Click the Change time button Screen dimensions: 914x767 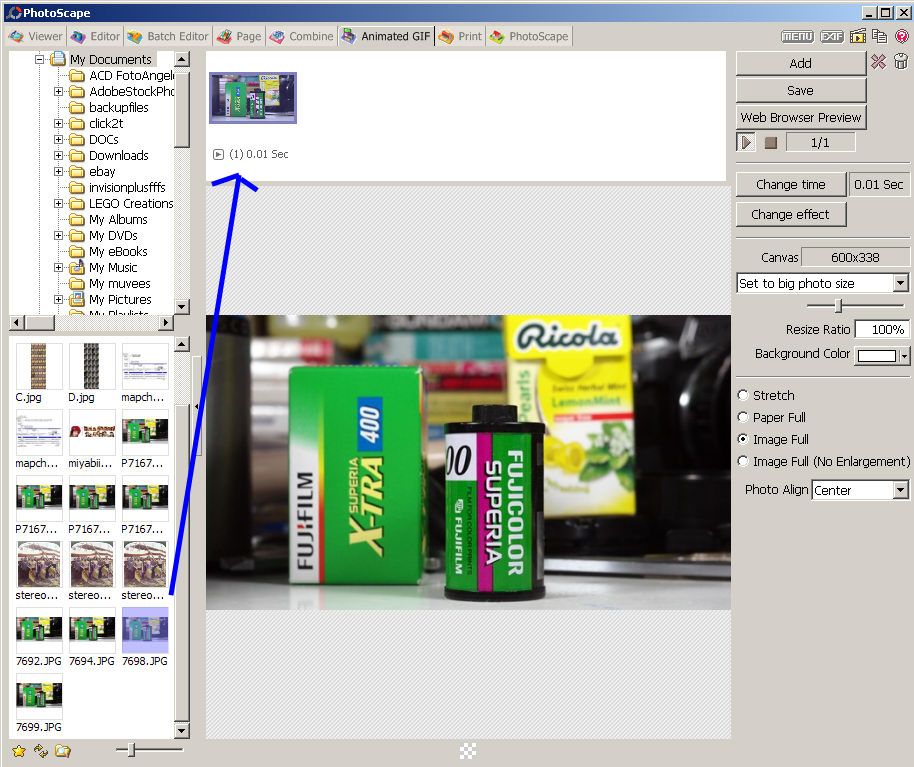click(x=790, y=184)
